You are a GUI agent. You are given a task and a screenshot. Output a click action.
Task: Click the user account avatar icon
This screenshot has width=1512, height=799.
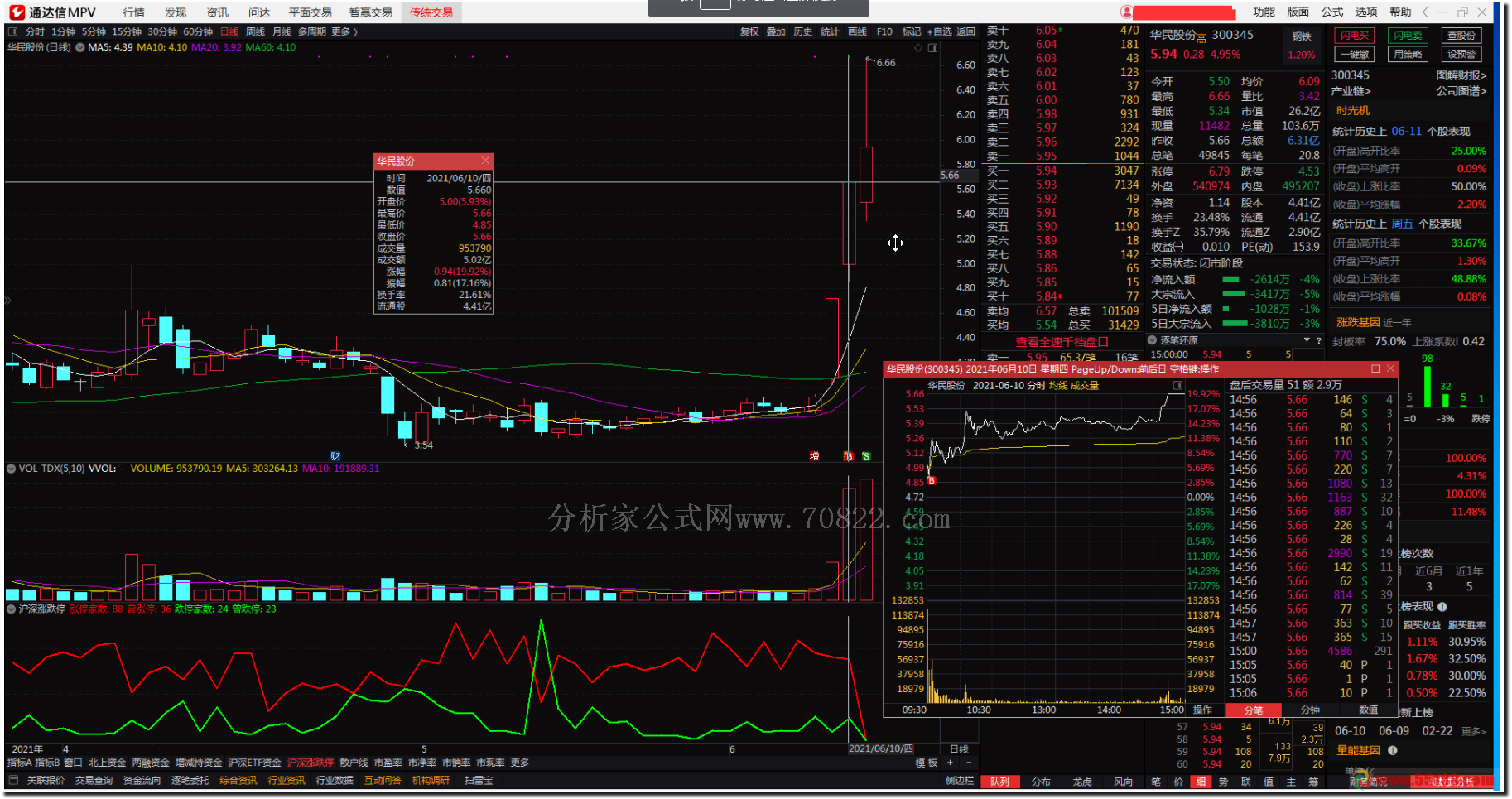[x=1126, y=12]
